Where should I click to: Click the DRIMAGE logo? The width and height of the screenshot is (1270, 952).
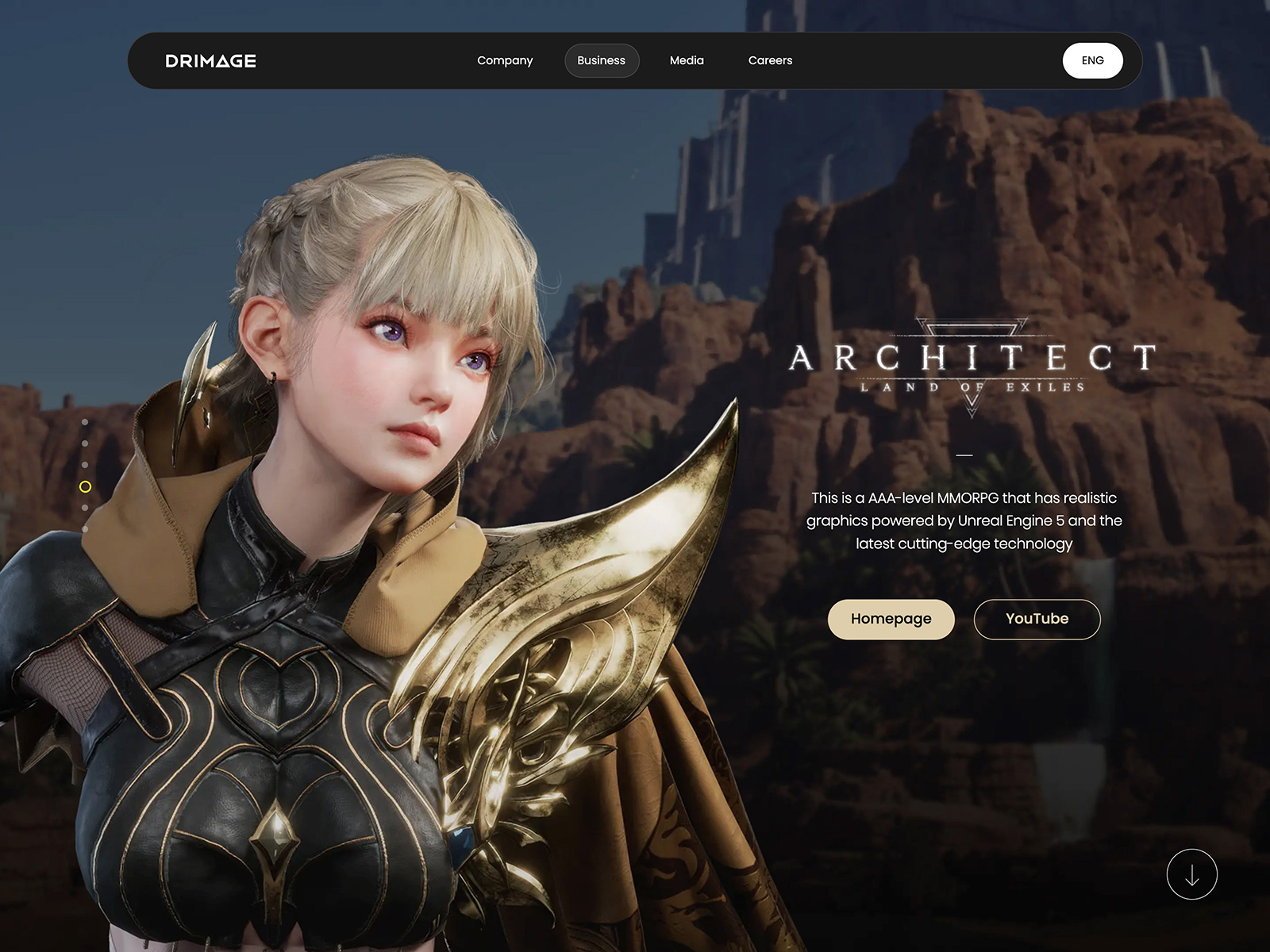210,61
